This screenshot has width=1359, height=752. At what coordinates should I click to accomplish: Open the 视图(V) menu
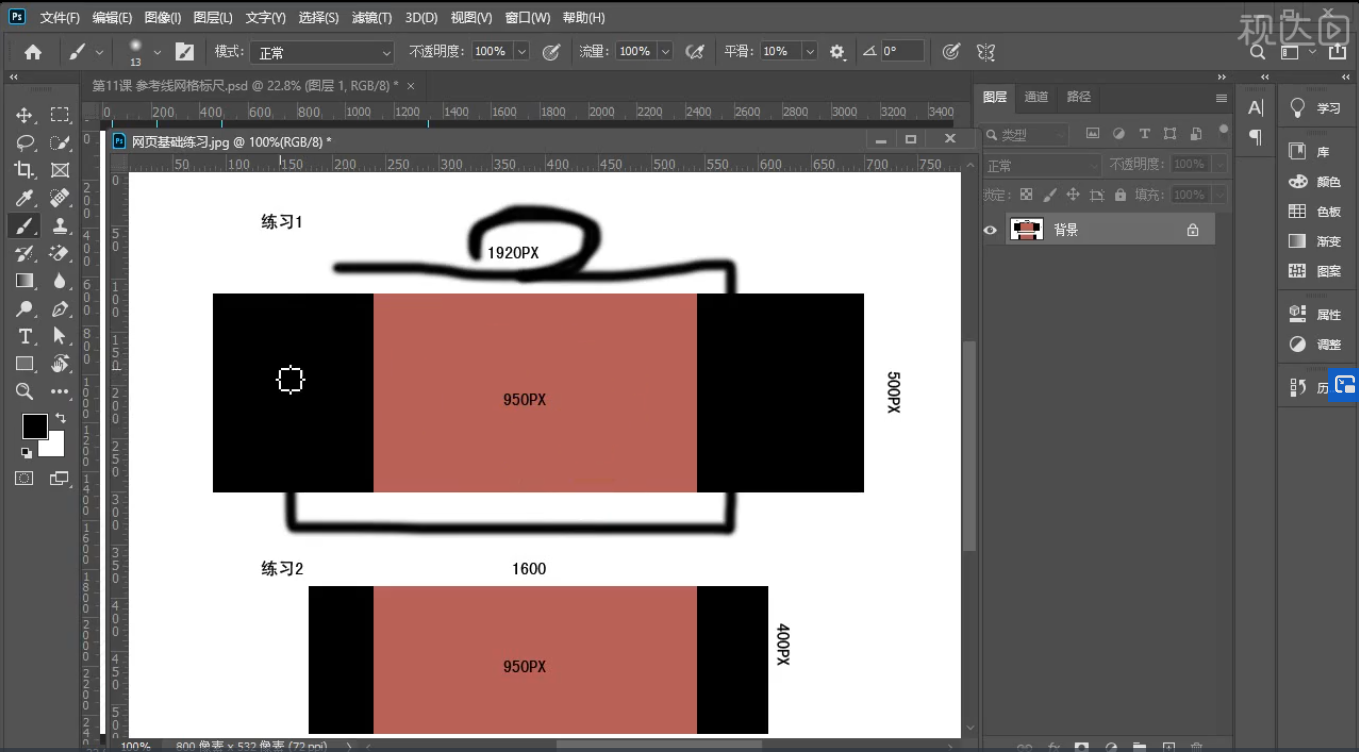click(x=471, y=18)
